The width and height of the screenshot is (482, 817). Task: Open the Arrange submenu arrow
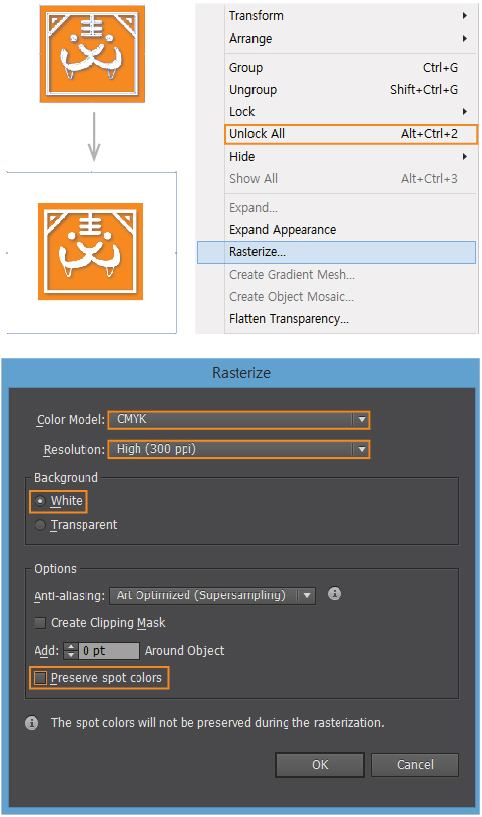[465, 39]
